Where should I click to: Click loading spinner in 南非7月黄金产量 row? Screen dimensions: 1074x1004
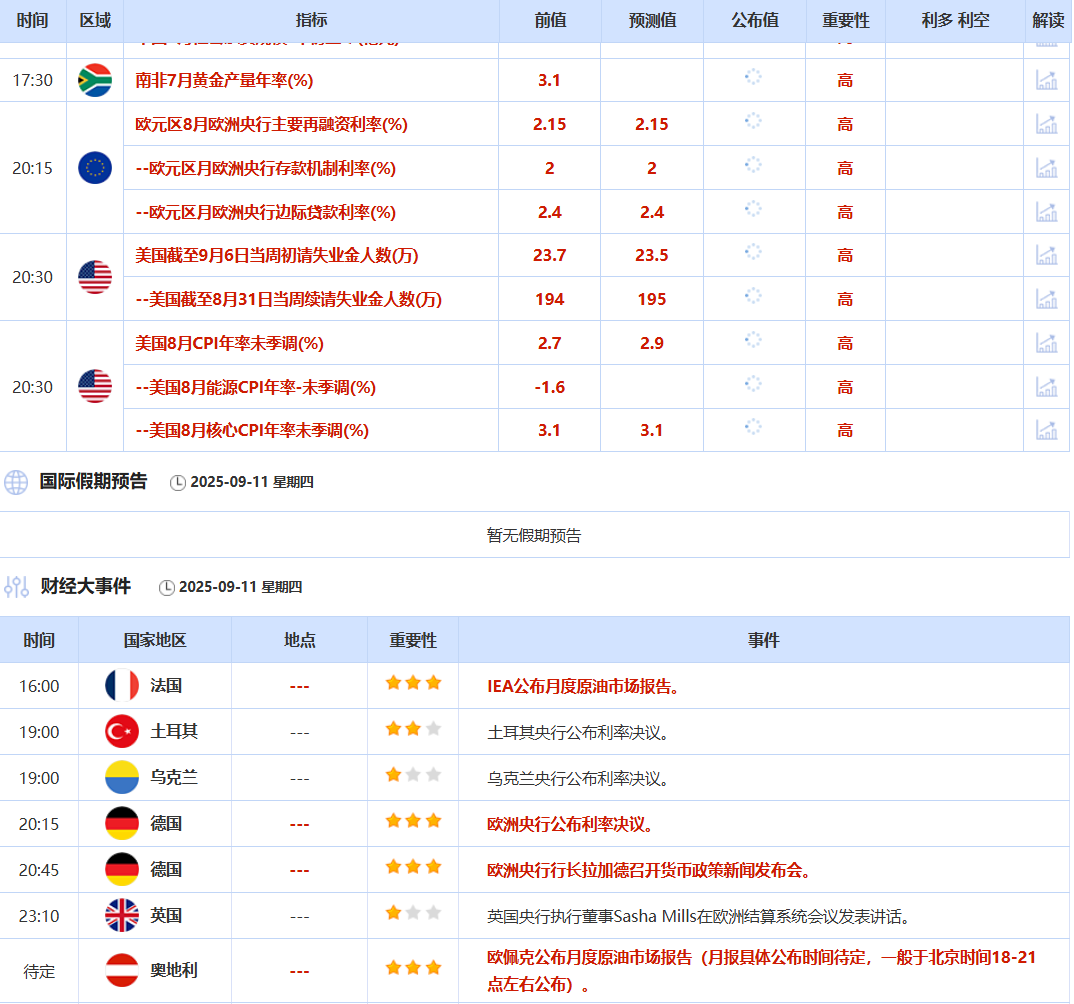click(753, 77)
